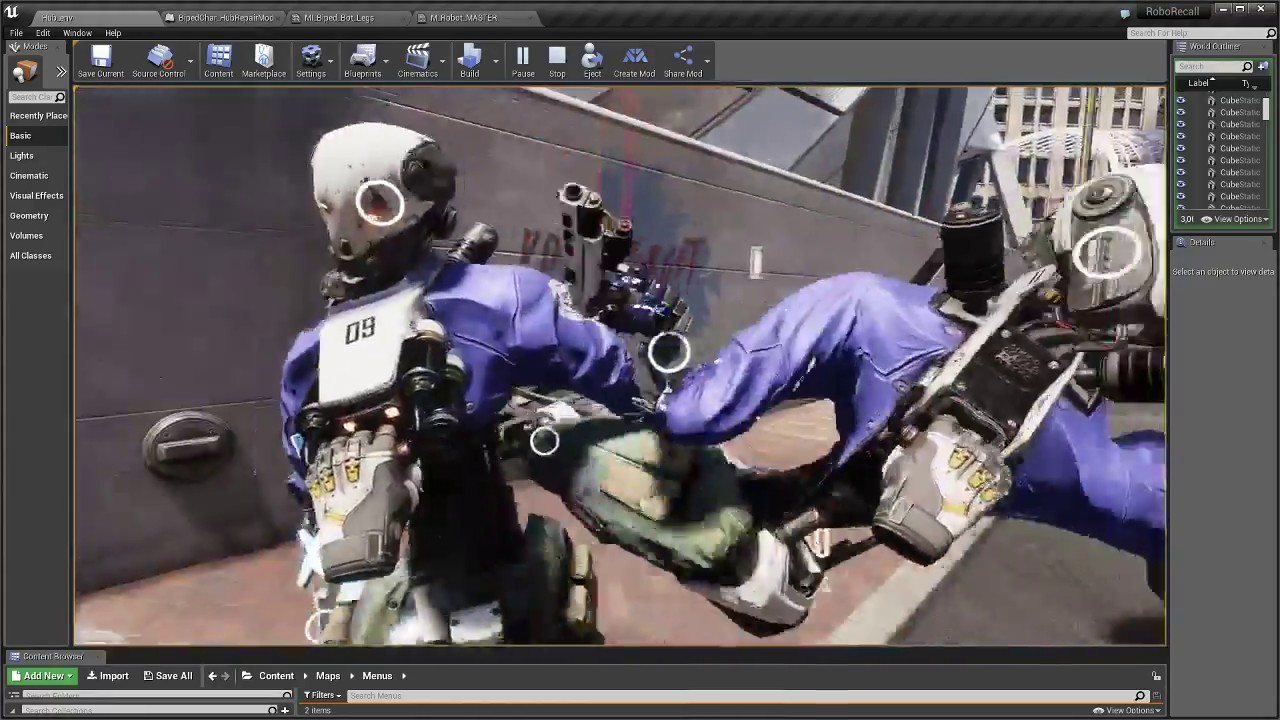
Task: Open World Outliner View Options dropdown
Action: click(x=1235, y=219)
